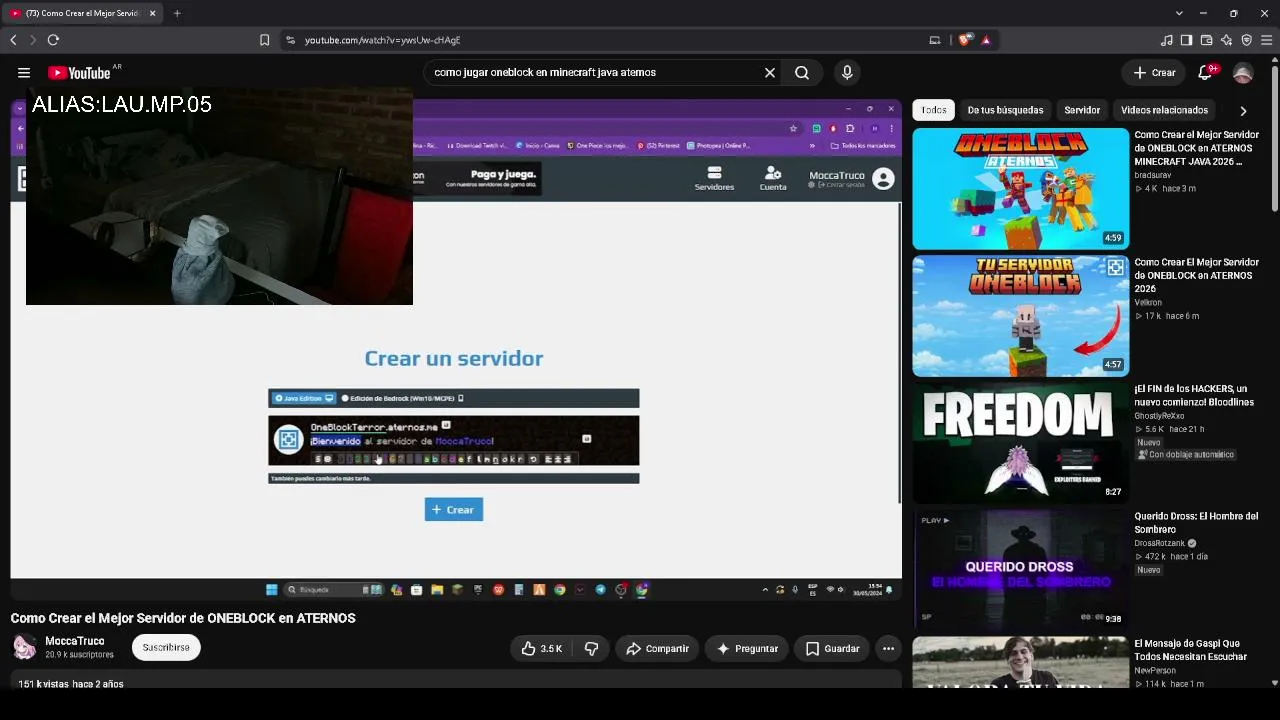Open video title by bradsurav

pos(1196,148)
